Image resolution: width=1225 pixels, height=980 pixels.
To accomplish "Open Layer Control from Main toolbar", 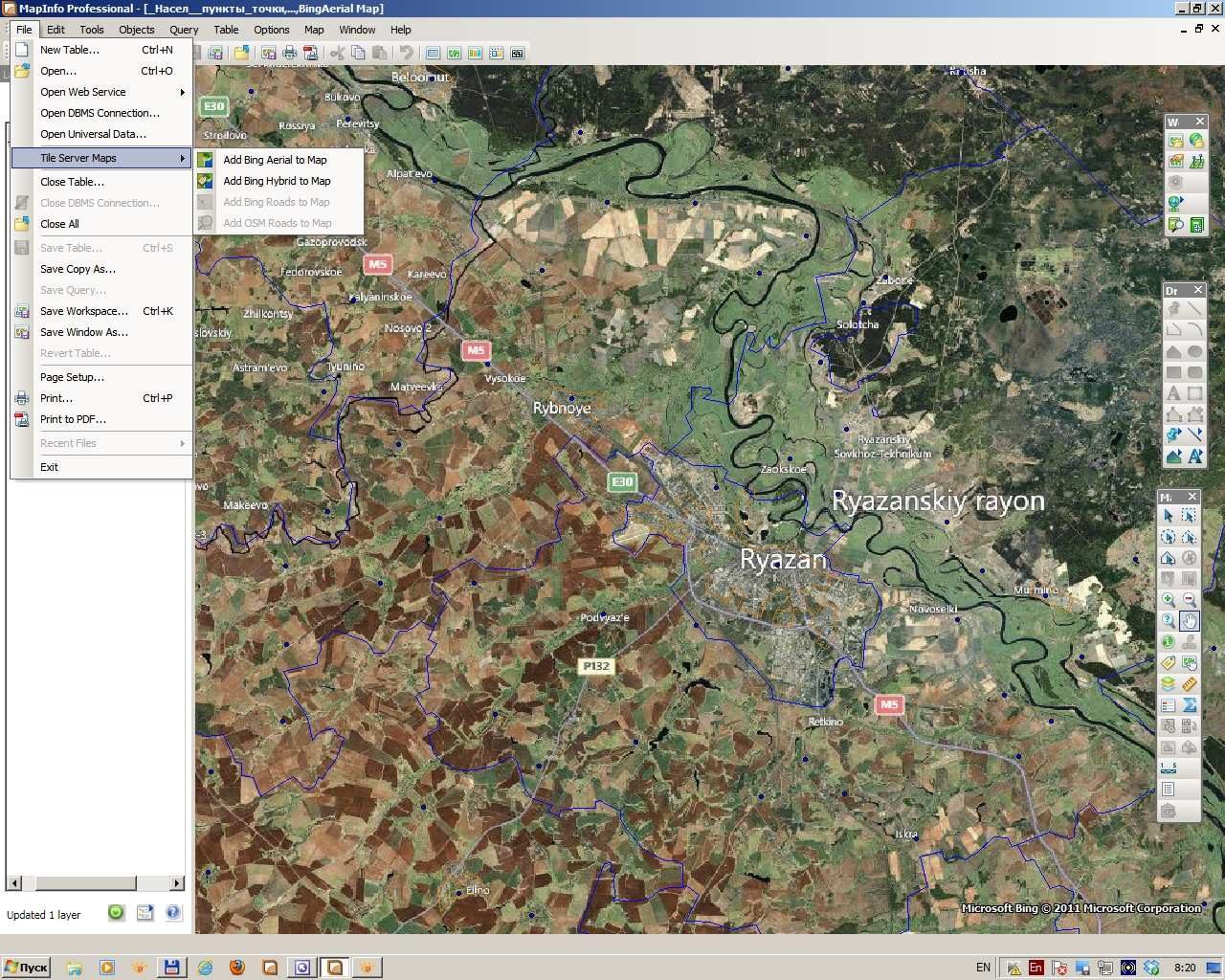I will pyautogui.click(x=1168, y=683).
